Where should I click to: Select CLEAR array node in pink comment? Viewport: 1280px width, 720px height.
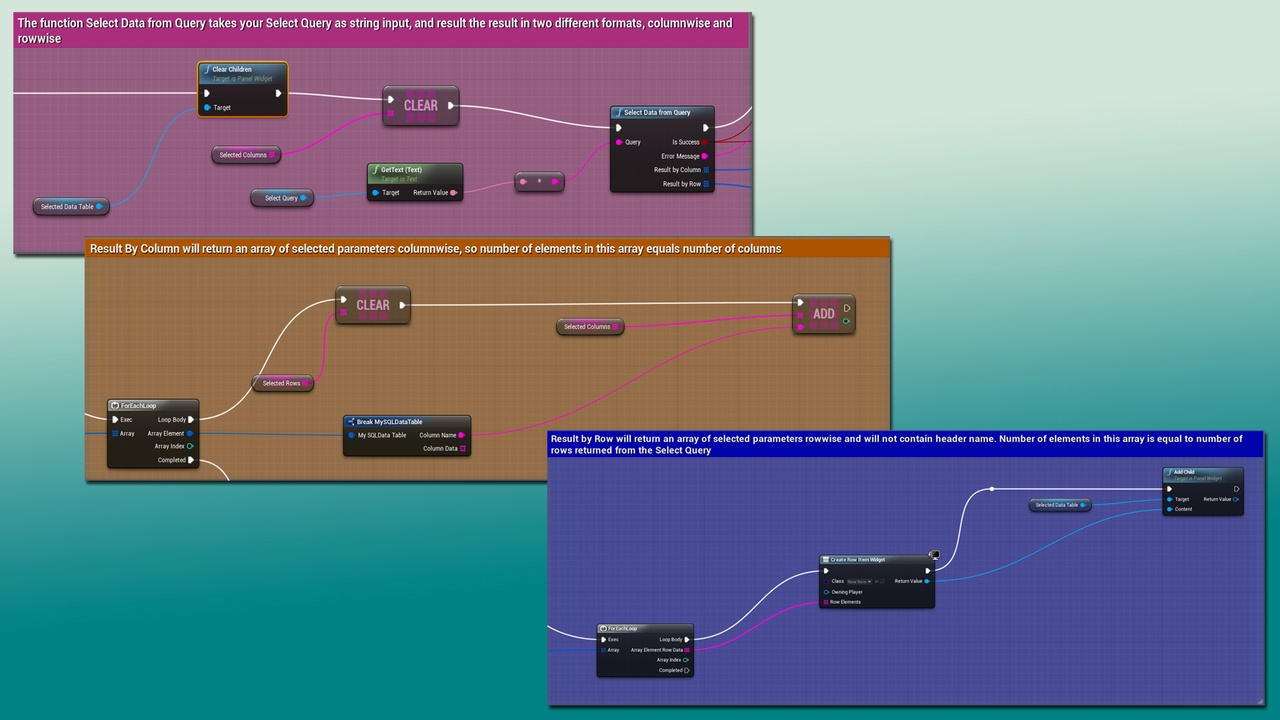point(421,106)
